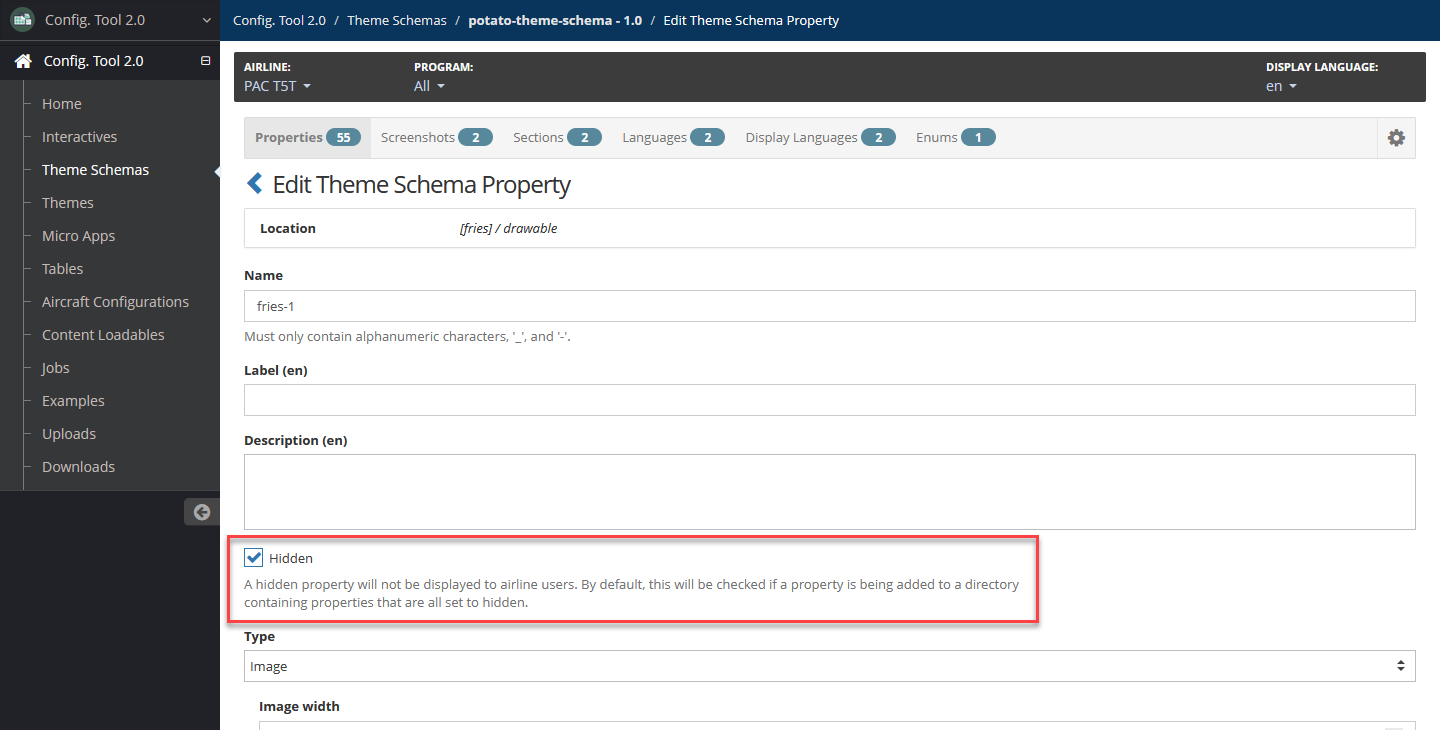
Task: Switch to the Display Languages tab
Action: (820, 138)
